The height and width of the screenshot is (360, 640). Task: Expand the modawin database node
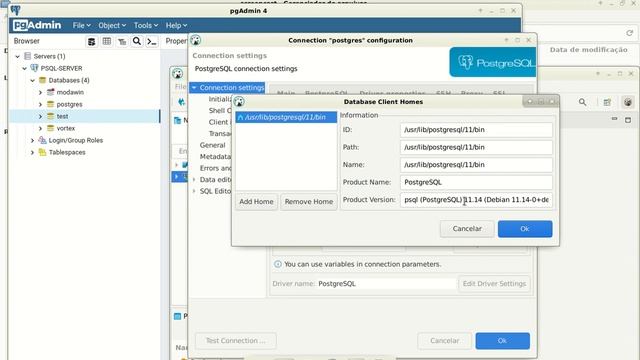point(40,92)
